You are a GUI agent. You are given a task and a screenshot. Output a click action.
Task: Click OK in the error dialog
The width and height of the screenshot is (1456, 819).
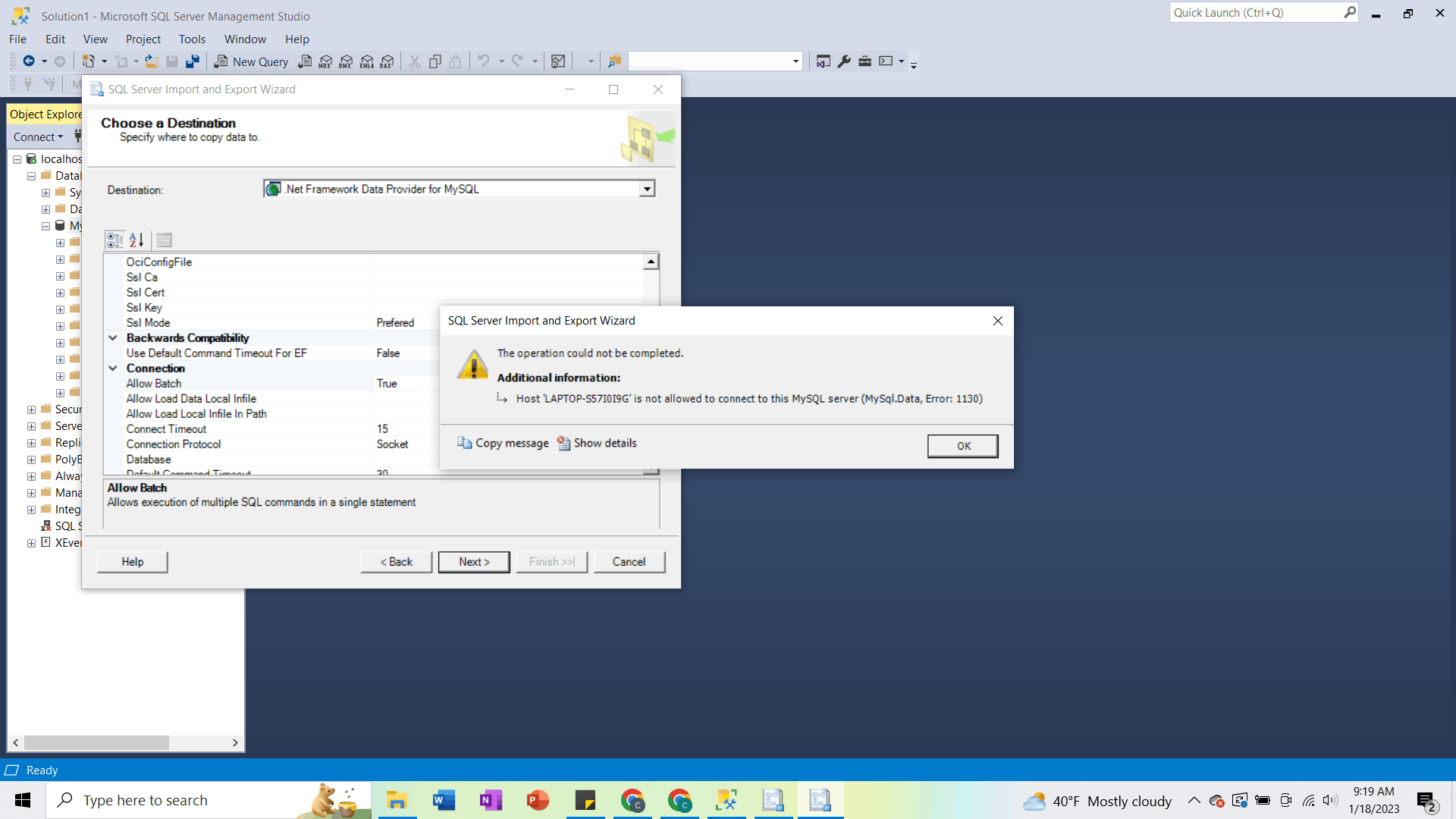963,446
